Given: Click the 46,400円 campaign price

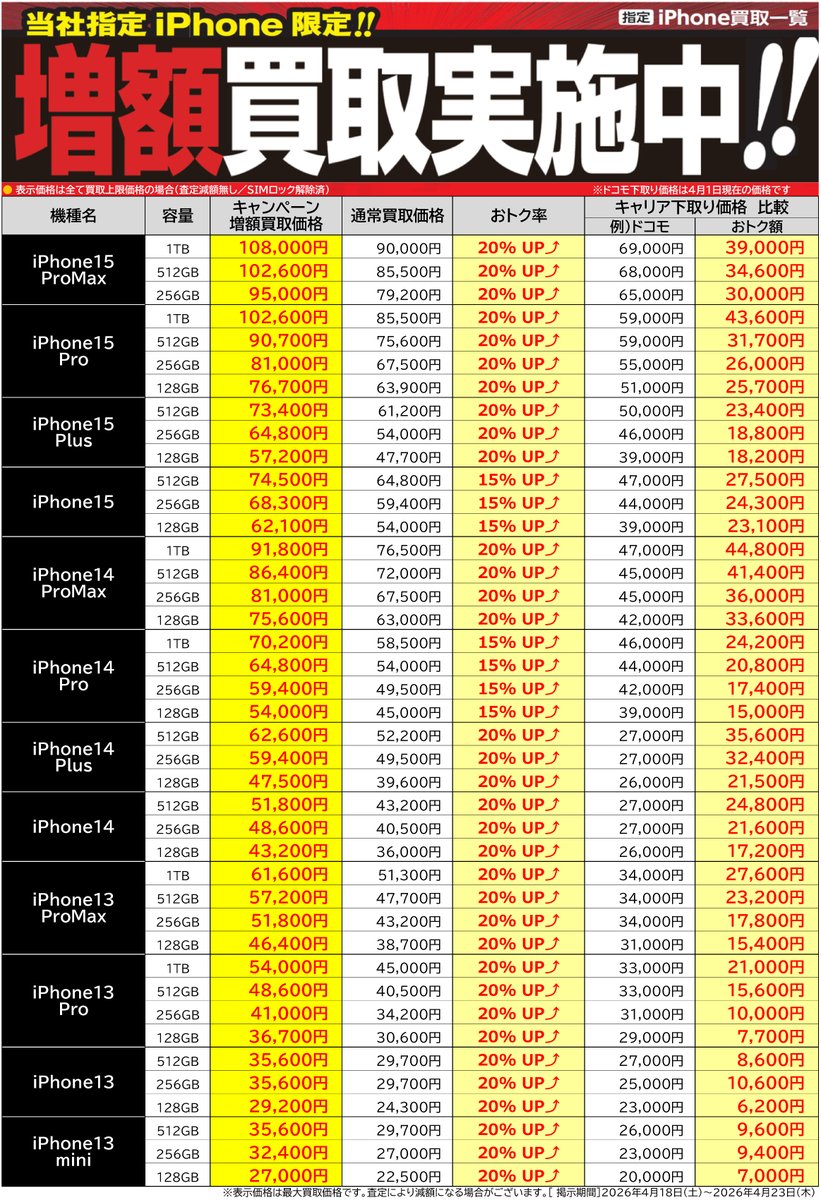Looking at the screenshot, I should click(289, 943).
